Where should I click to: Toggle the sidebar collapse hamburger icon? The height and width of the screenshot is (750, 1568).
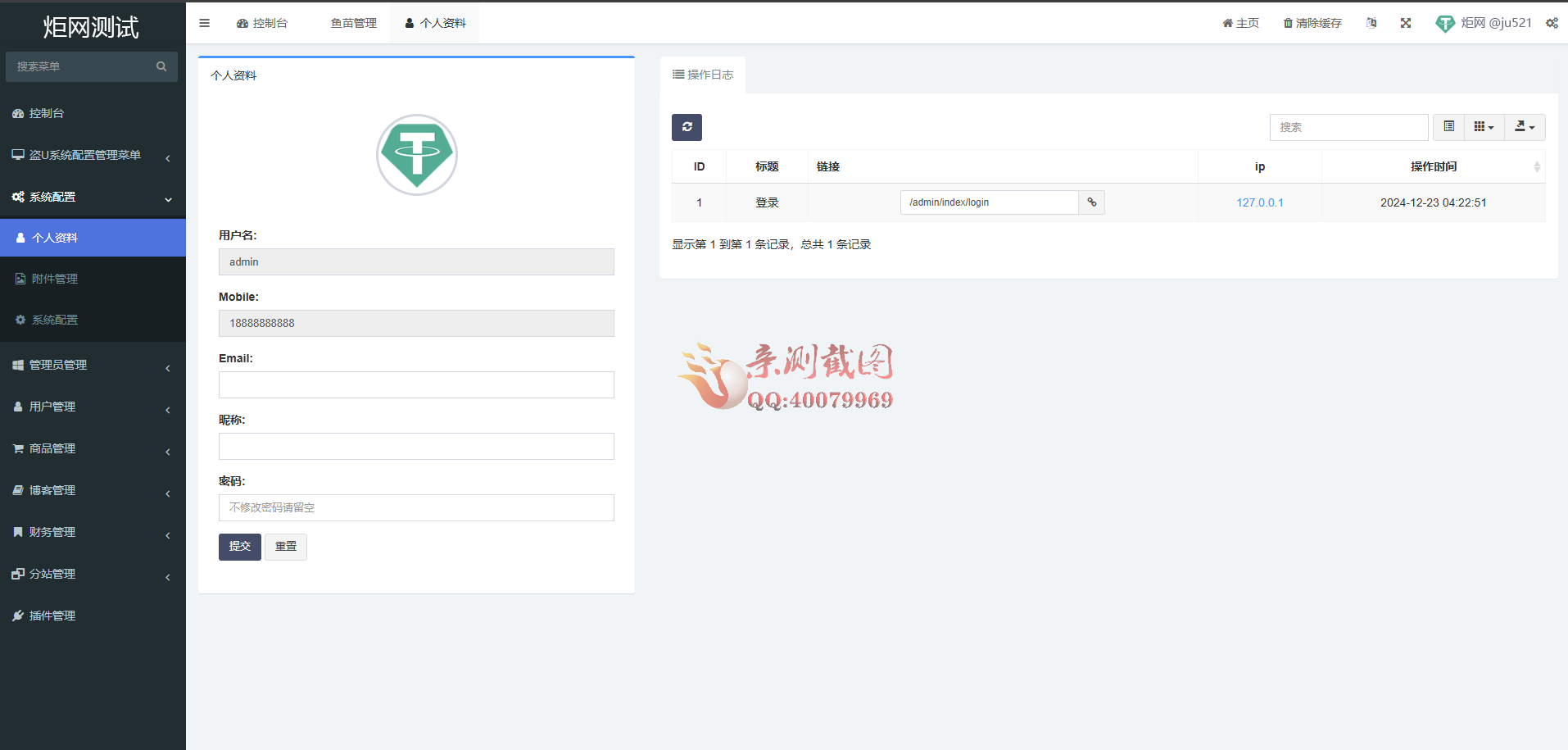204,22
